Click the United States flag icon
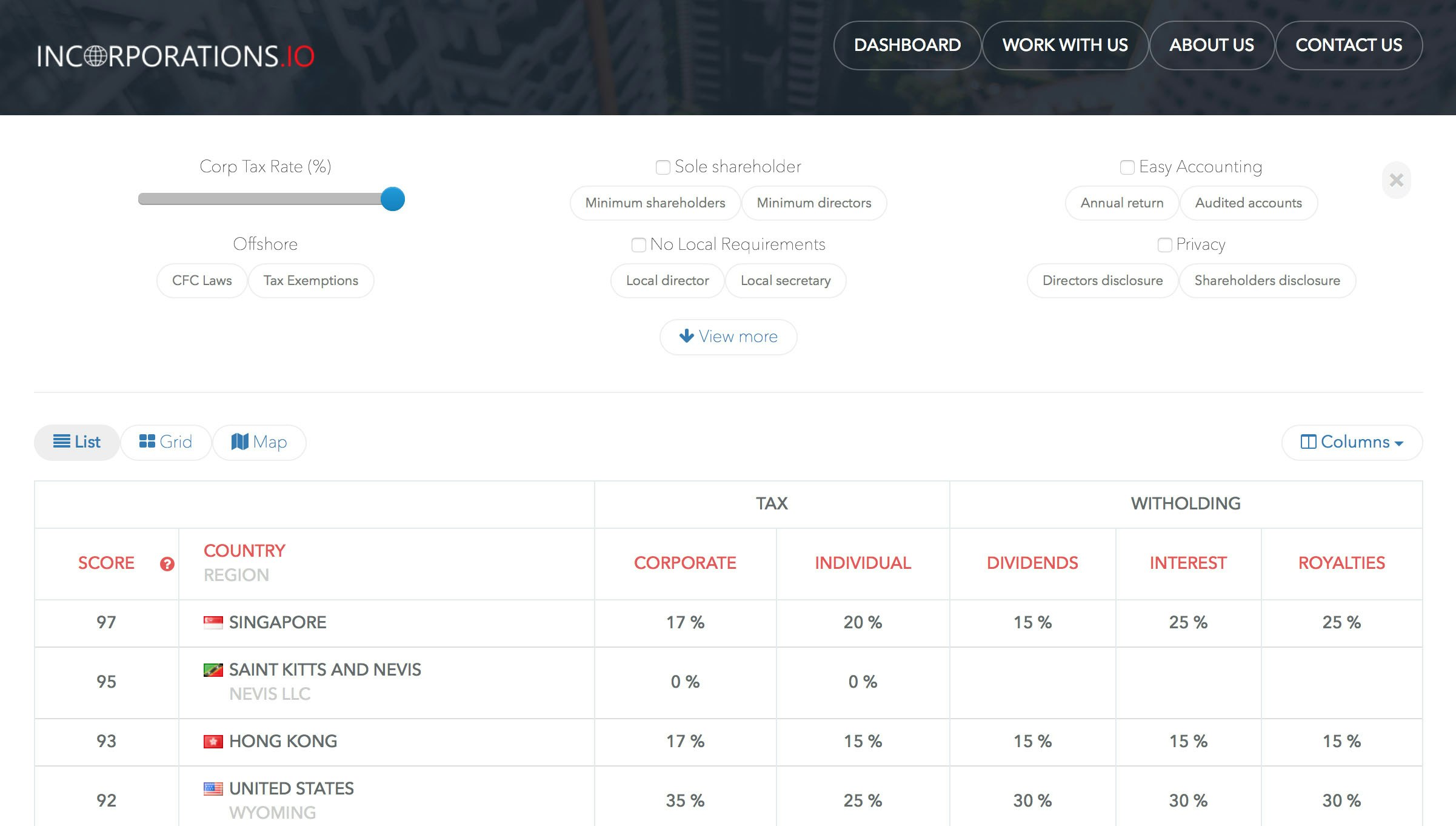Viewport: 1456px width, 826px height. (212, 788)
